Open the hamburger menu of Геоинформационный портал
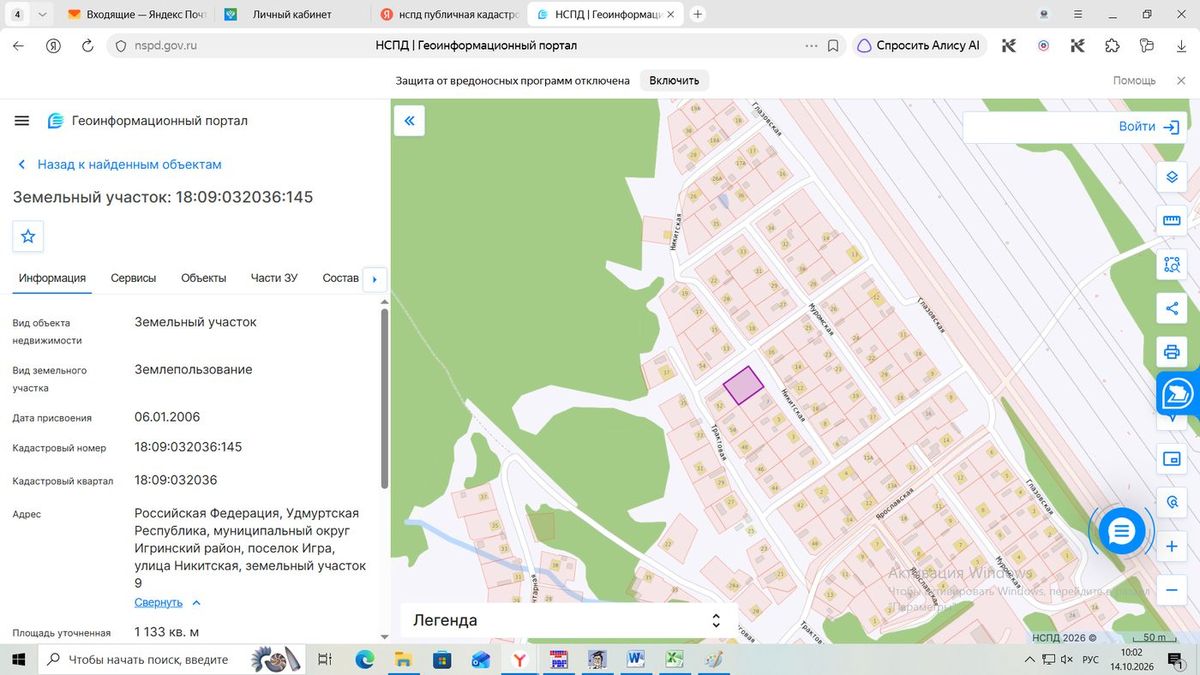This screenshot has height=675, width=1200. pyautogui.click(x=22, y=121)
